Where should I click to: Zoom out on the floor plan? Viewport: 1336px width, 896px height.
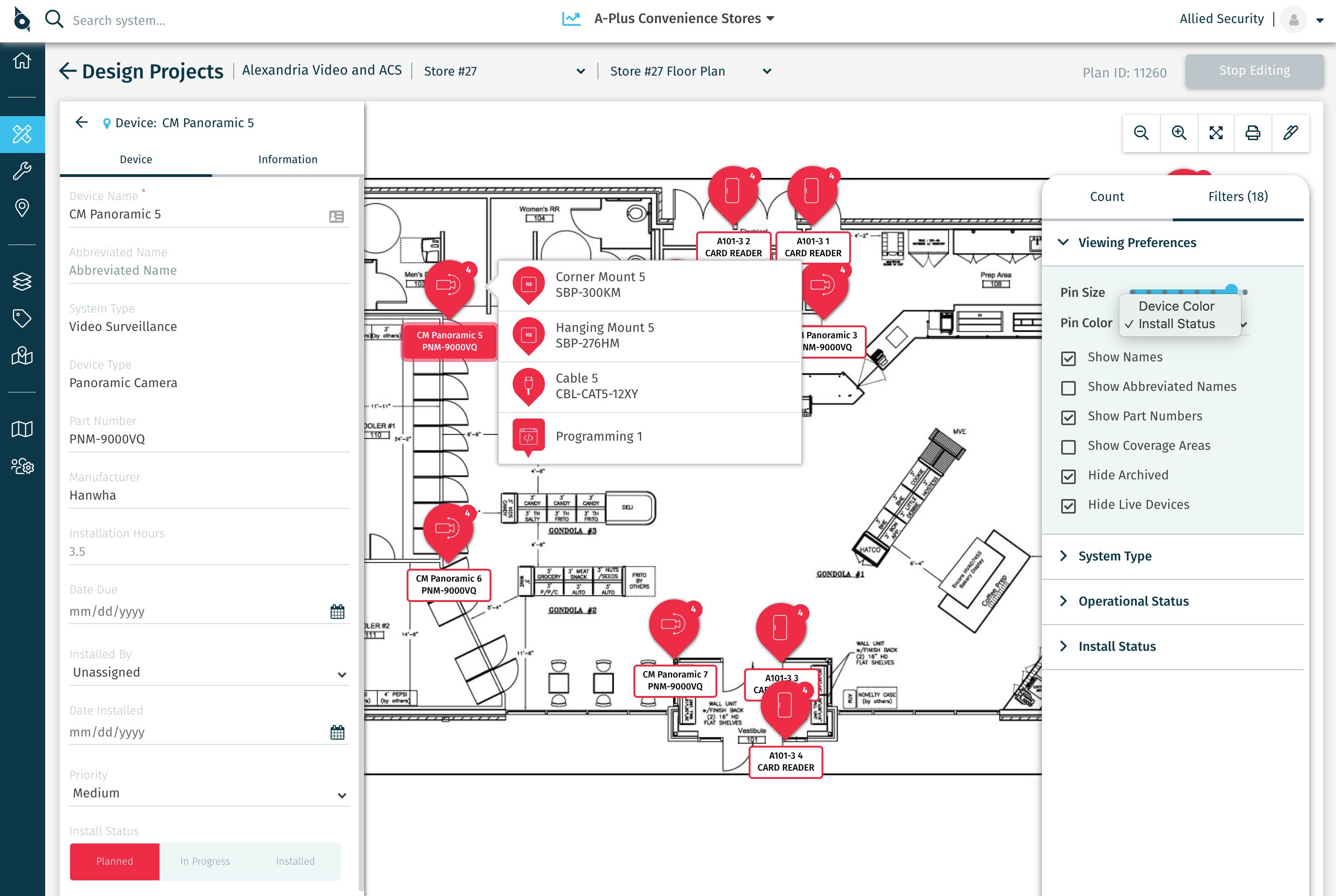(1141, 133)
